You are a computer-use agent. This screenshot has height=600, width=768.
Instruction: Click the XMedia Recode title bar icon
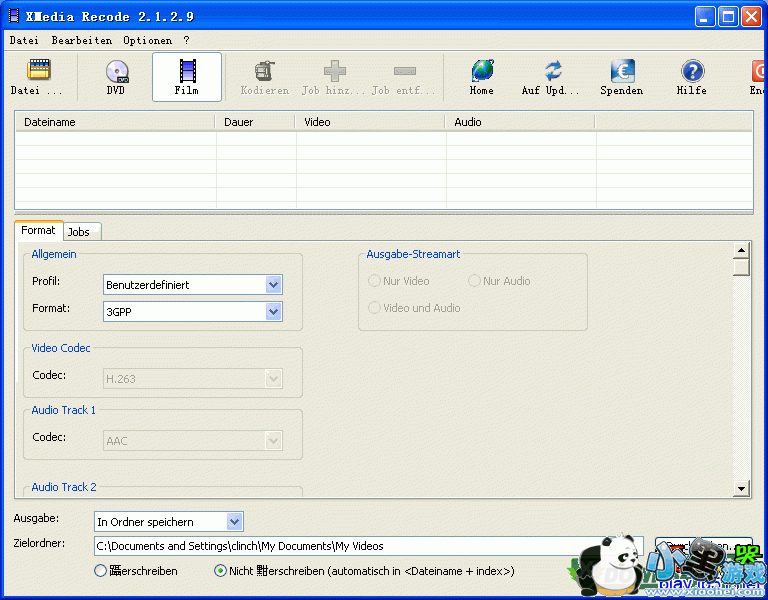[14, 16]
